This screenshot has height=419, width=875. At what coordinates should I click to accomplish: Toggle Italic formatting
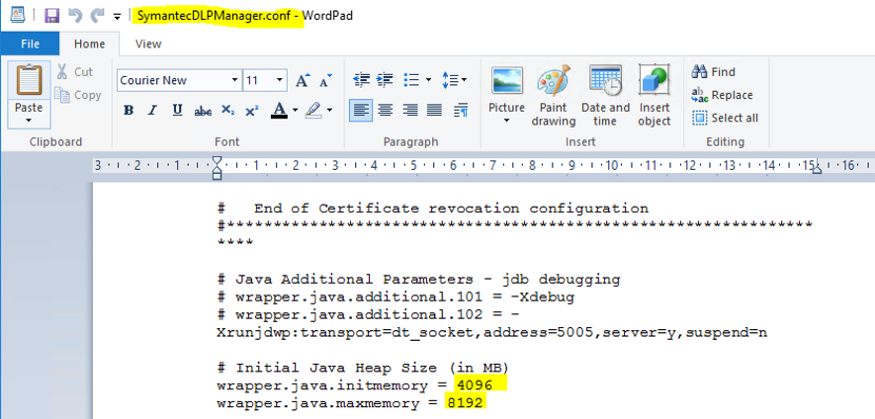(x=153, y=110)
